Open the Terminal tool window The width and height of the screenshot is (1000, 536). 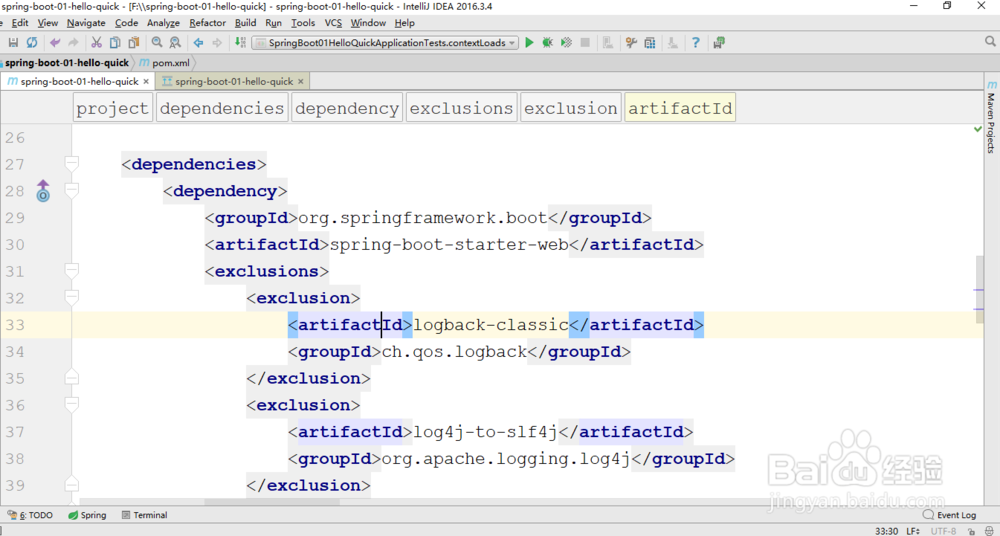(x=144, y=515)
